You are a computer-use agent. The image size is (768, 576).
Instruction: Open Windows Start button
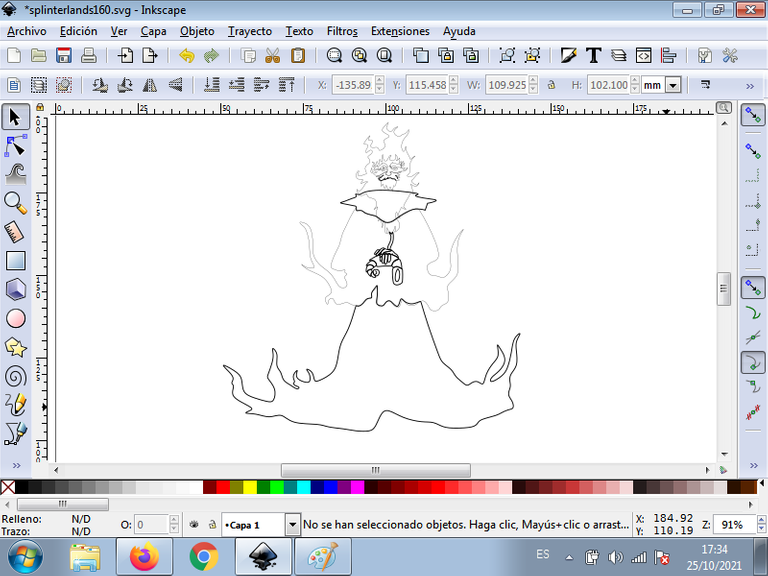tap(25, 557)
